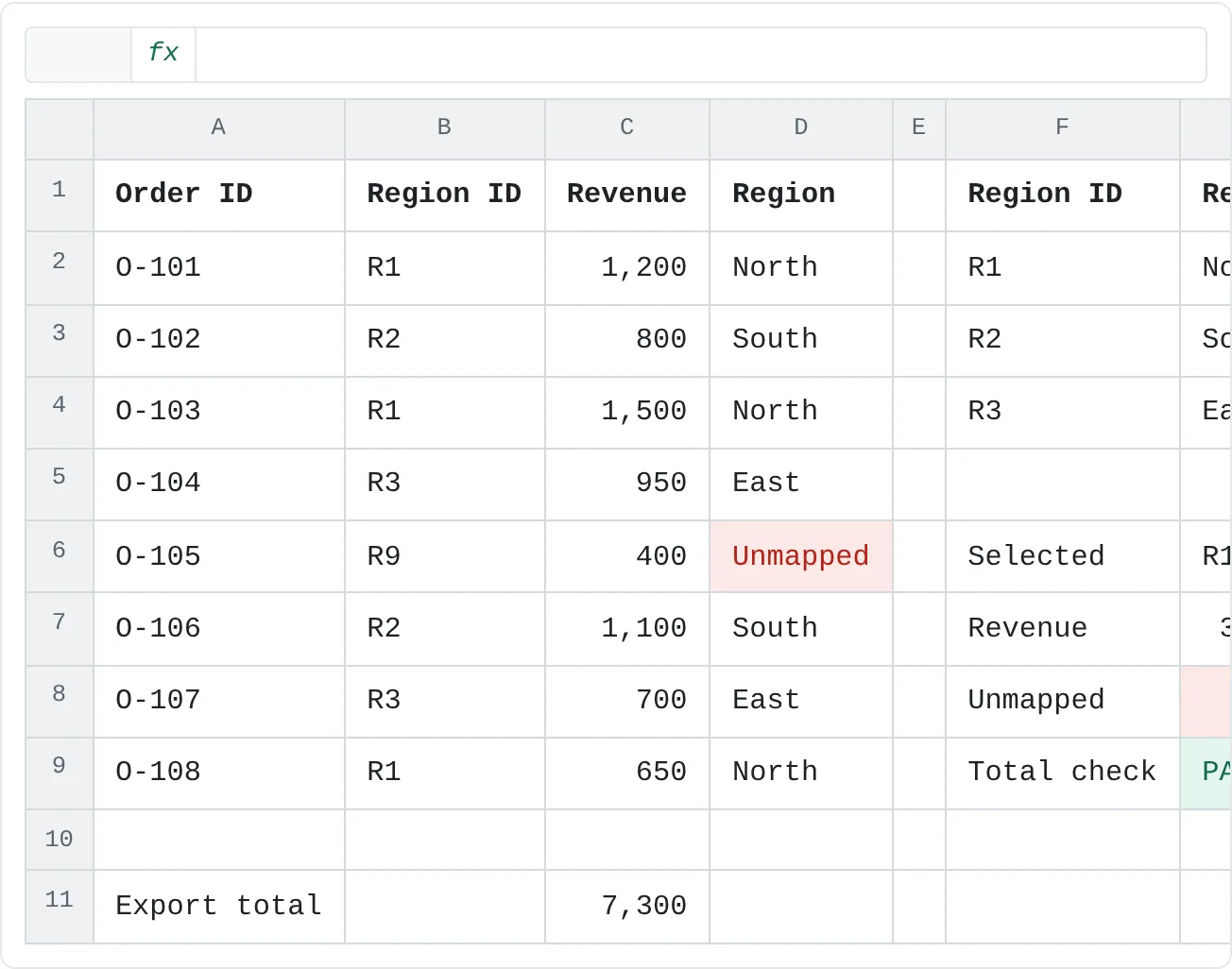The width and height of the screenshot is (1232, 969).
Task: Click the cell name box
Action: click(78, 54)
